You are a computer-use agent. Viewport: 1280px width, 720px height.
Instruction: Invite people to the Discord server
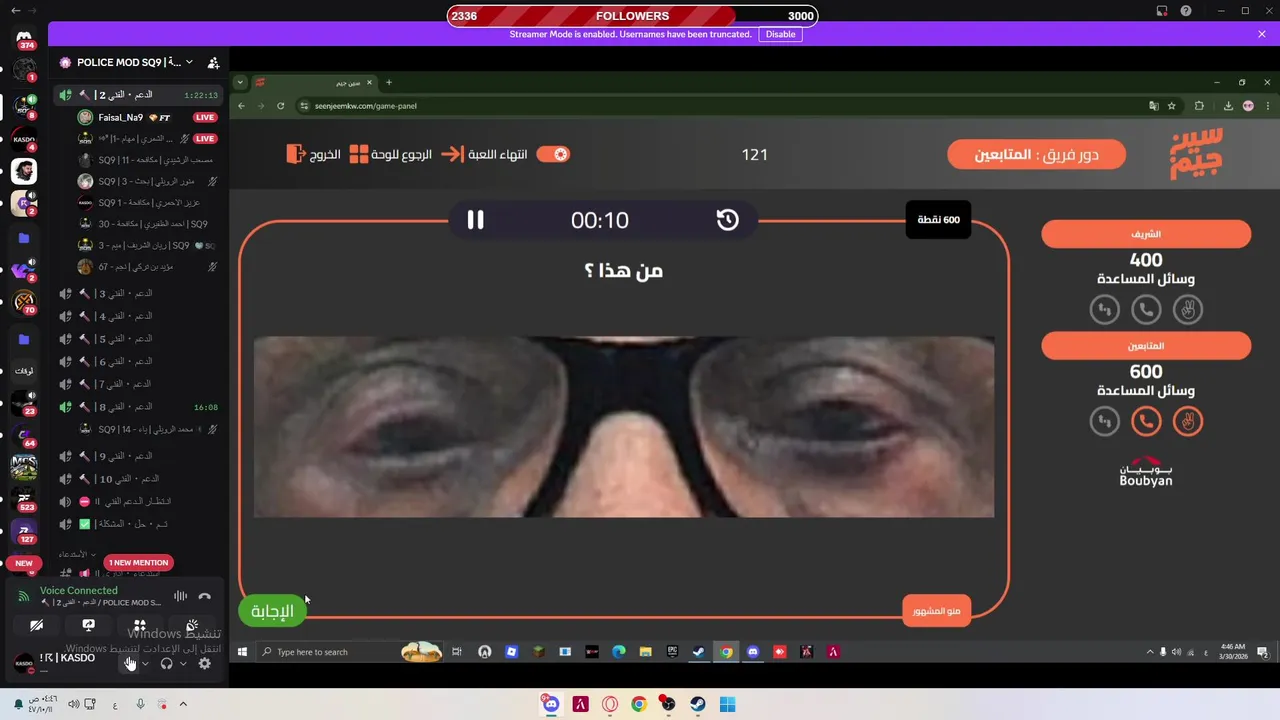[213, 62]
